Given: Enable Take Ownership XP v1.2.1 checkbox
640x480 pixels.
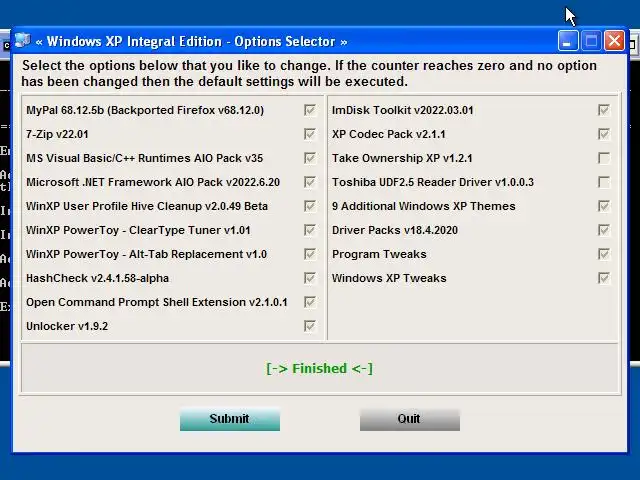Looking at the screenshot, I should tap(604, 158).
